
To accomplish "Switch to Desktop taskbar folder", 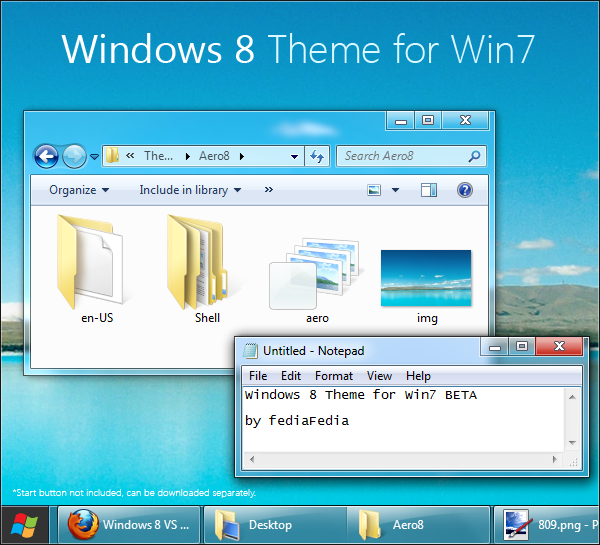I will [x=276, y=525].
